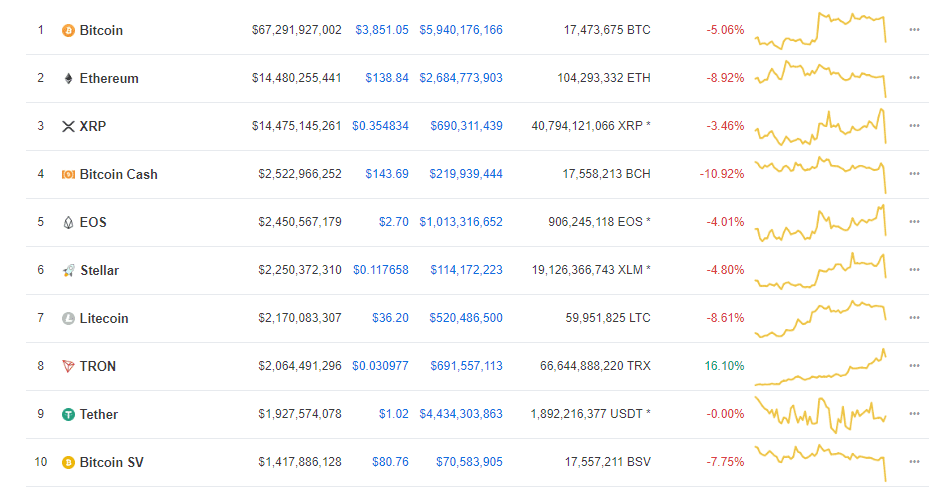Screen dimensions: 929x490
Task: Open the TRON name link
Action: (98, 366)
